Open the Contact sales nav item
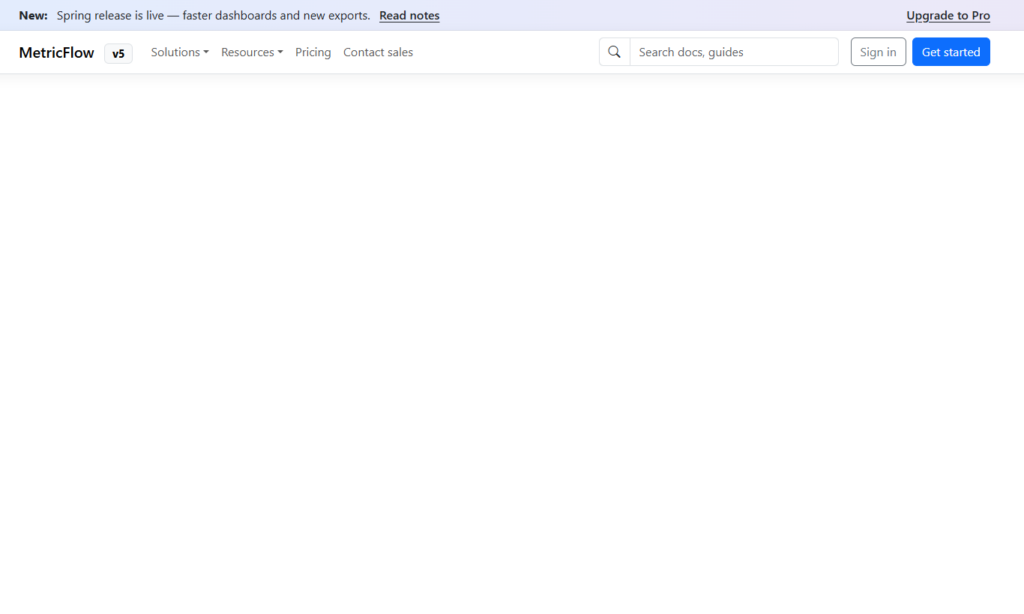Image resolution: width=1024 pixels, height=614 pixels. click(378, 52)
